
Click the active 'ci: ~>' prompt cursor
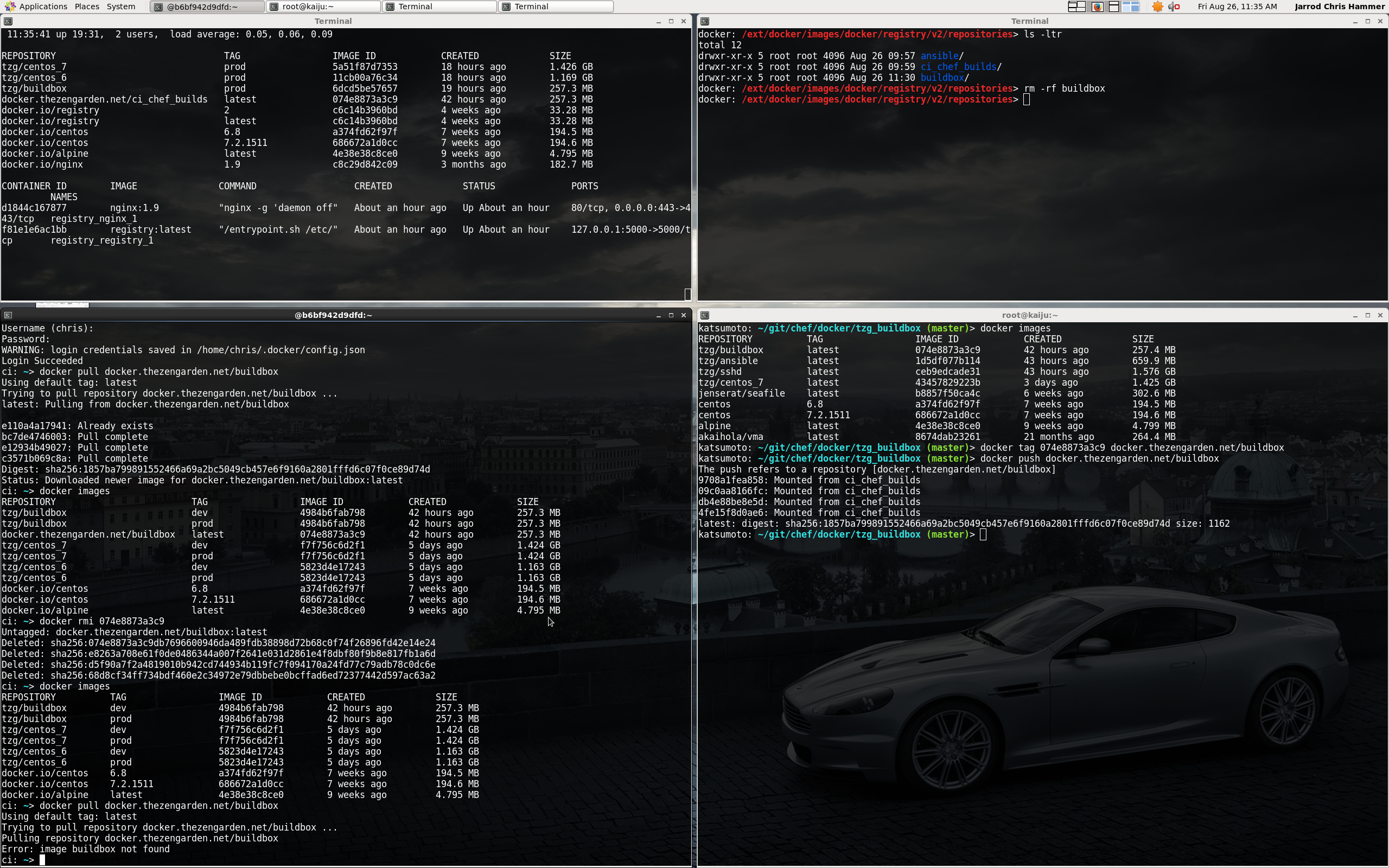(x=42, y=860)
